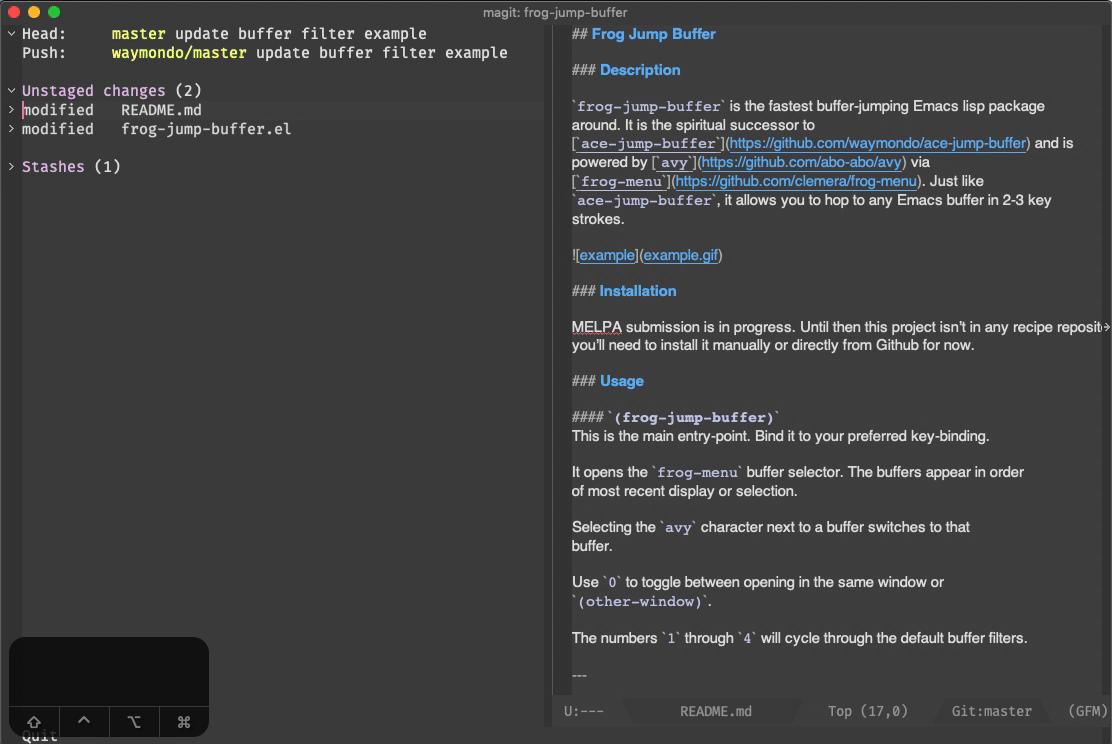Expand the Stashes section
1112x744 pixels.
click(x=11, y=166)
